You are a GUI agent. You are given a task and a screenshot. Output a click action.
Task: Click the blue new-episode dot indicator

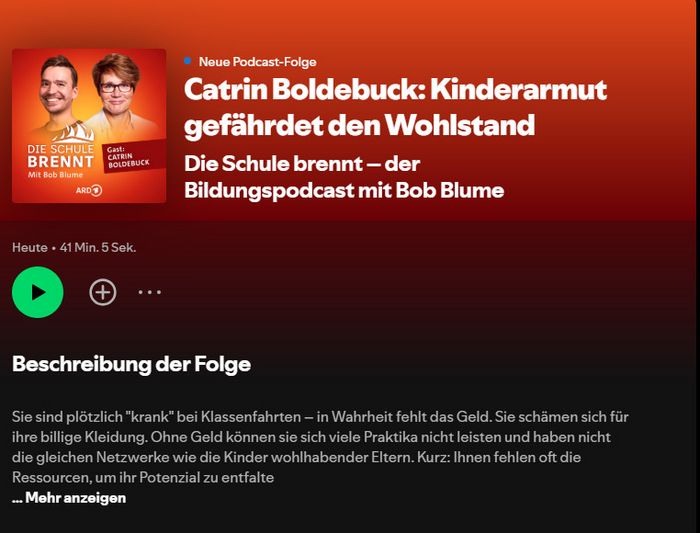[x=188, y=61]
